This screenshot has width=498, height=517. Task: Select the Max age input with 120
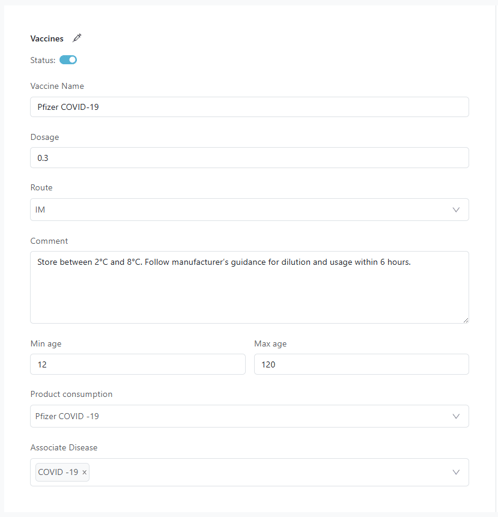click(361, 364)
